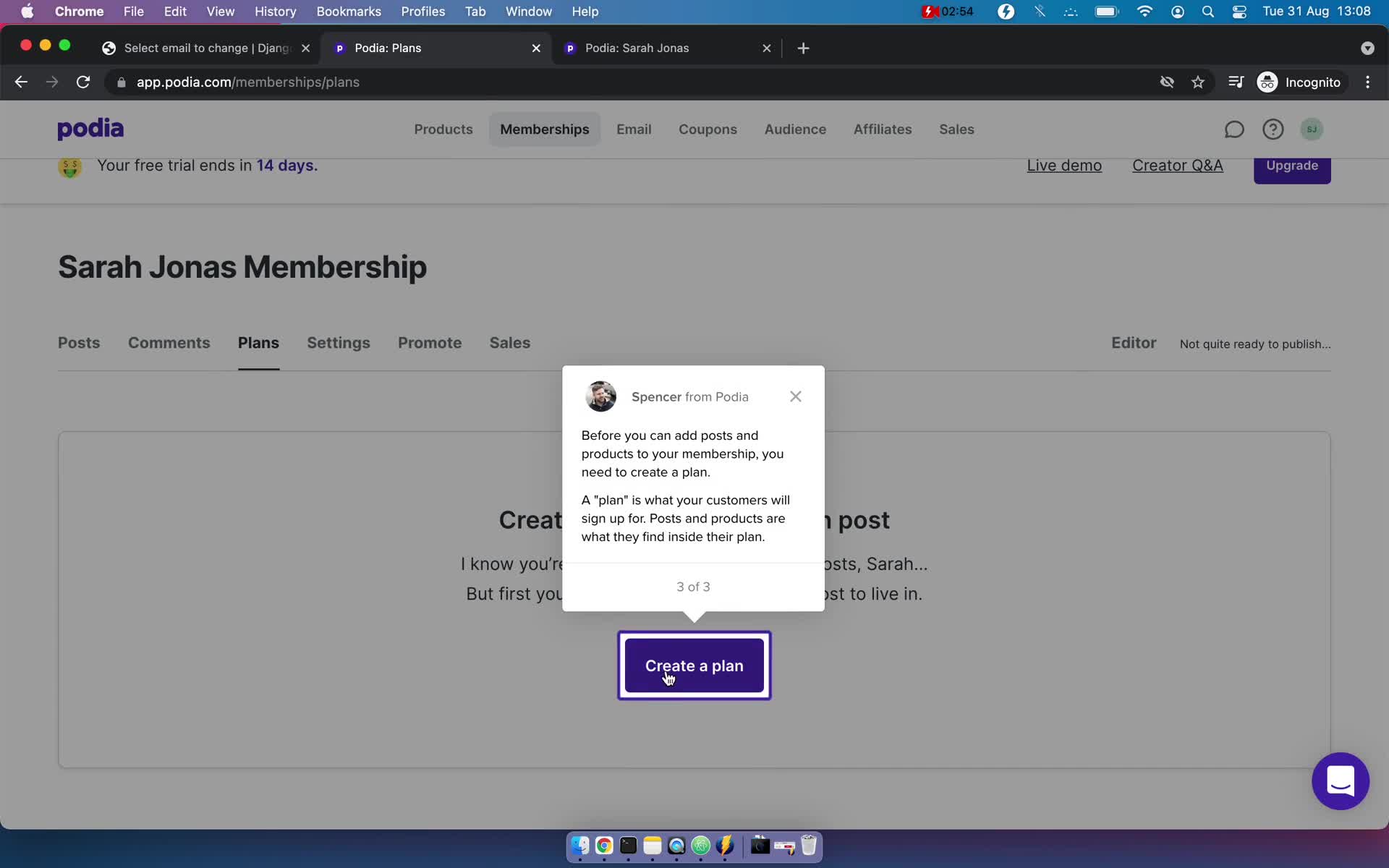This screenshot has width=1389, height=868.
Task: Click the user avatar icon top right
Action: pyautogui.click(x=1312, y=128)
